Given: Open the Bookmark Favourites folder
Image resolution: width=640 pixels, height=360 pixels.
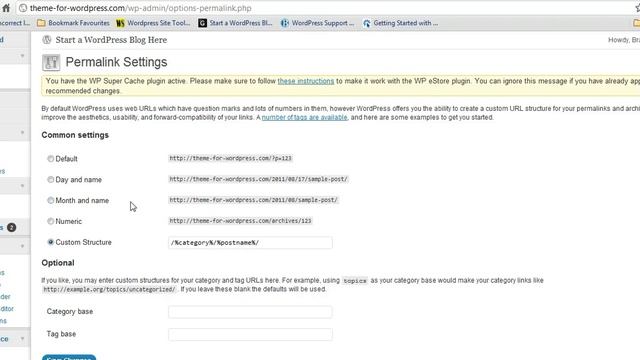Looking at the screenshot, I should [73, 23].
